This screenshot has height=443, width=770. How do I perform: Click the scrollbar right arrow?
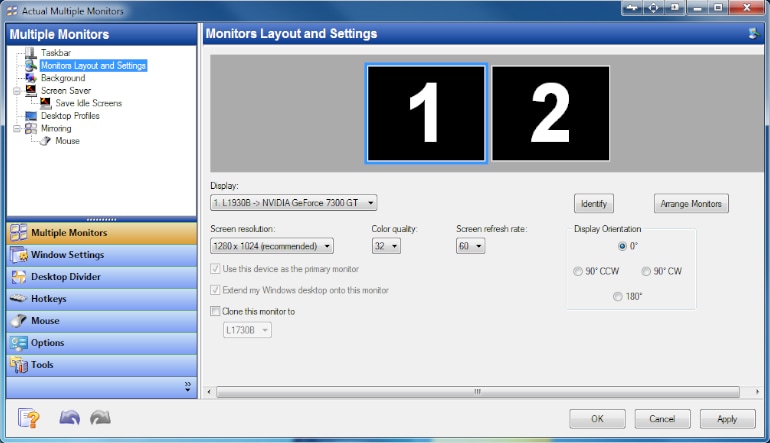click(757, 392)
